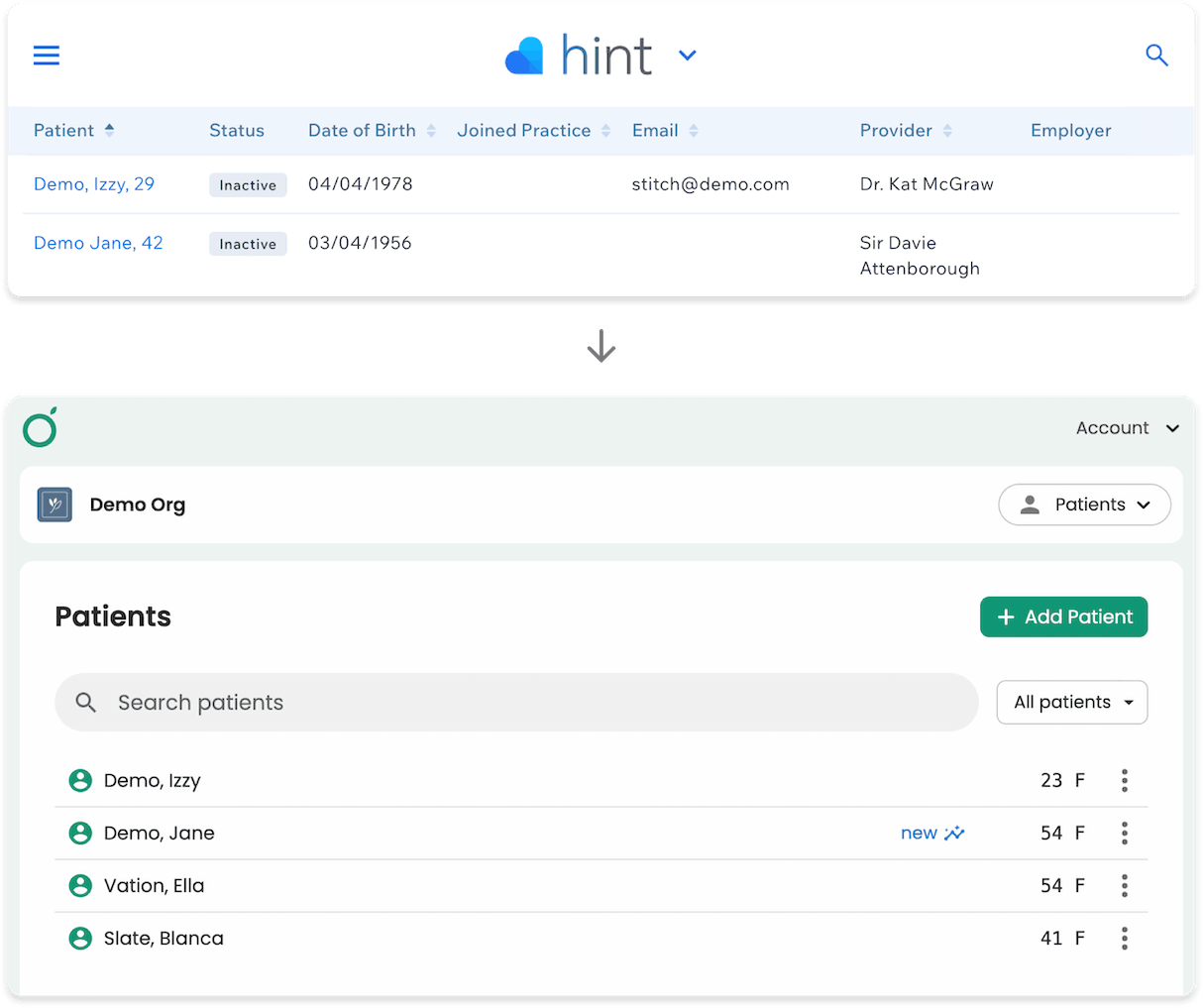Click the new insights icon for Demo, Jane
The height and width of the screenshot is (1008, 1203).
tap(954, 834)
